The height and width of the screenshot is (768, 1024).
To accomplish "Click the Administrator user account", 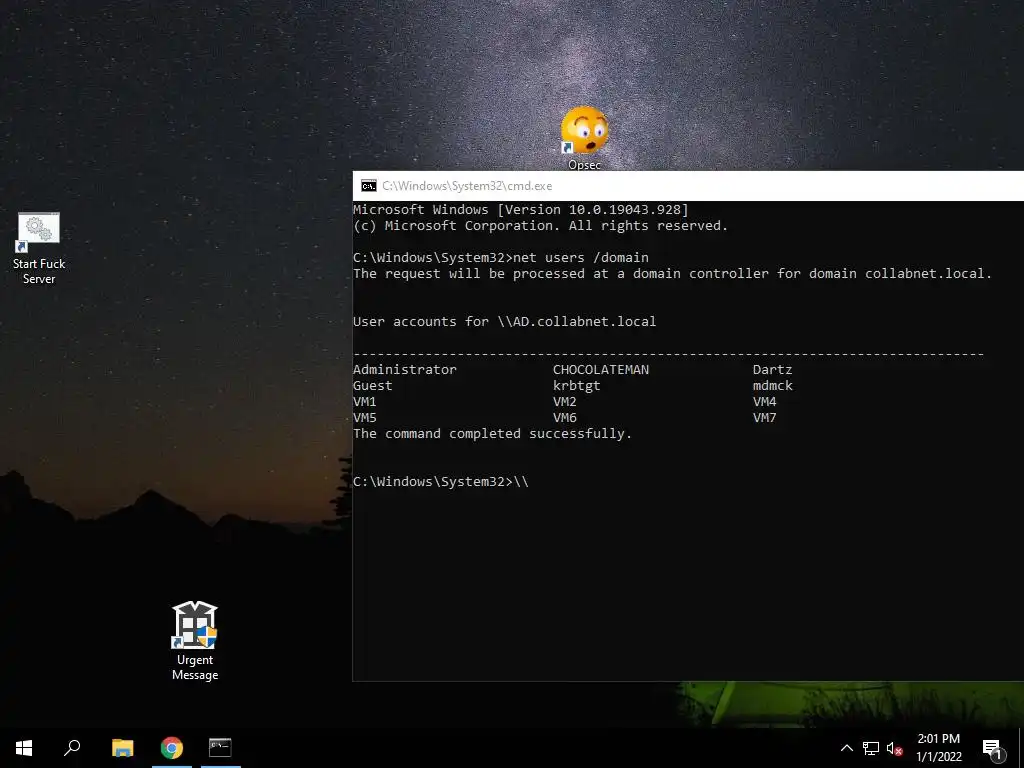I will [x=405, y=370].
